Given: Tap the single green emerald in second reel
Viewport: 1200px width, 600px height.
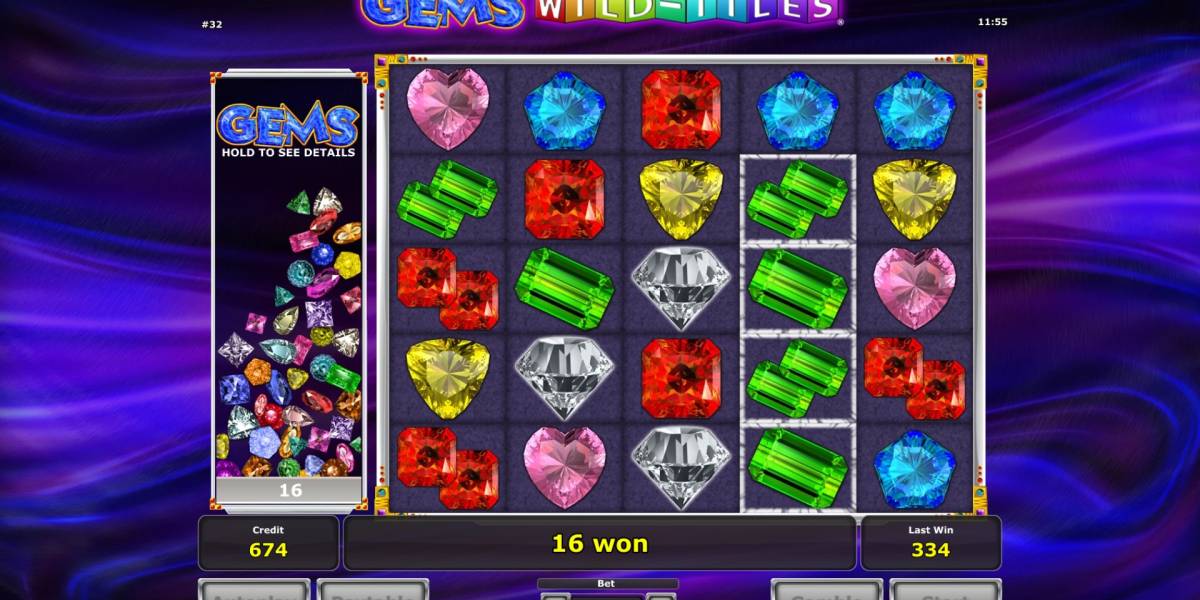Looking at the screenshot, I should point(564,288).
